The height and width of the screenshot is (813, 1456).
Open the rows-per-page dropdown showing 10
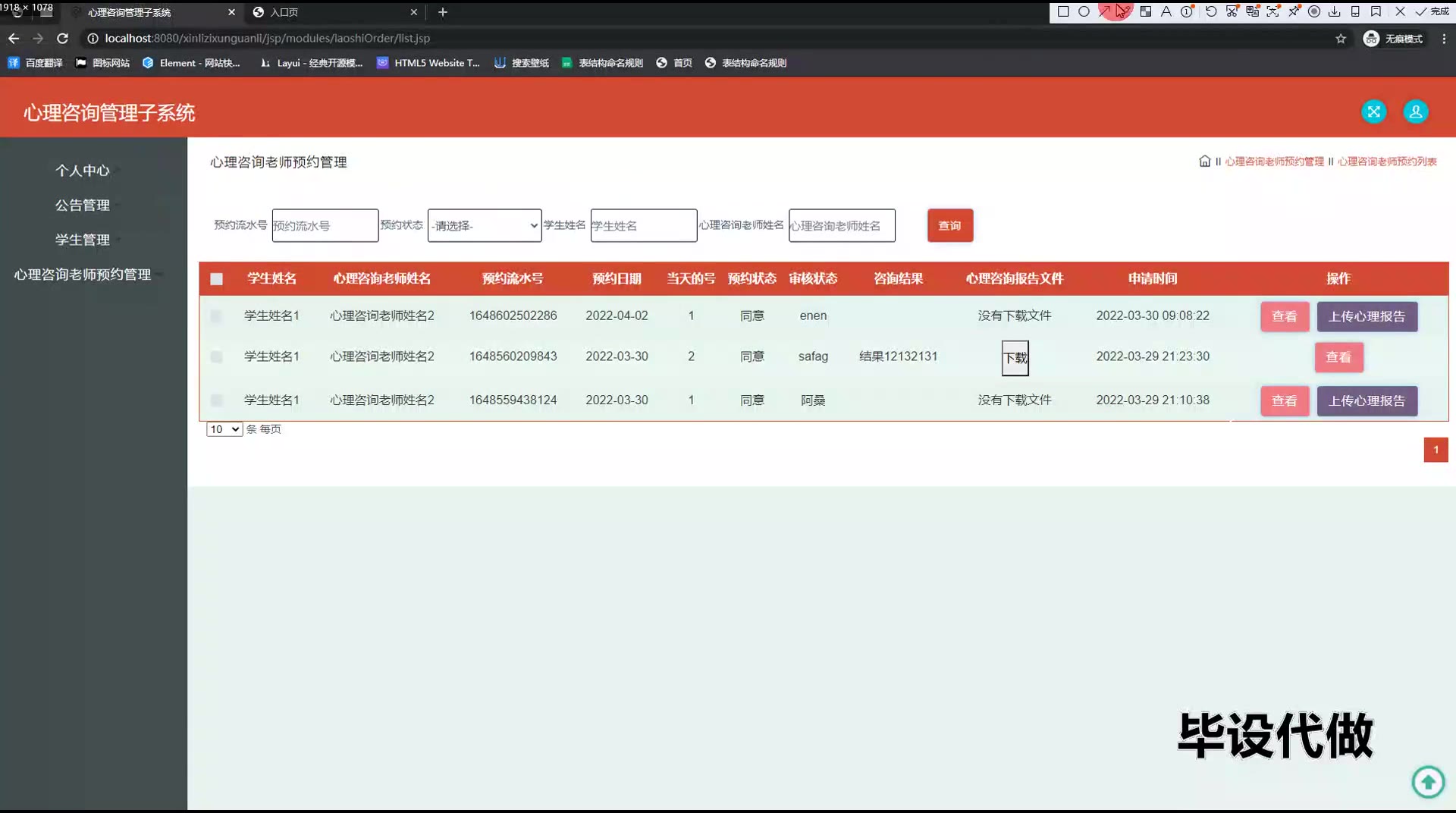click(224, 429)
